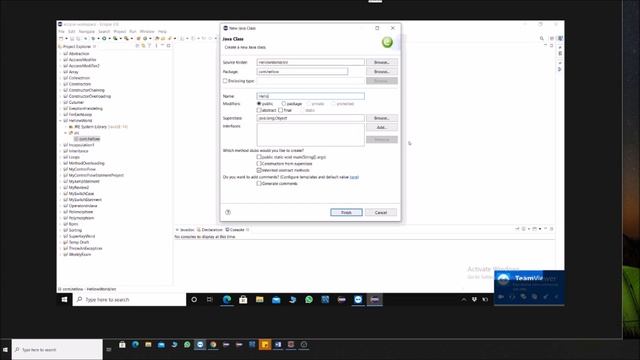Select the public modifier radio button
Screen dimensions: 640x360
point(259,104)
